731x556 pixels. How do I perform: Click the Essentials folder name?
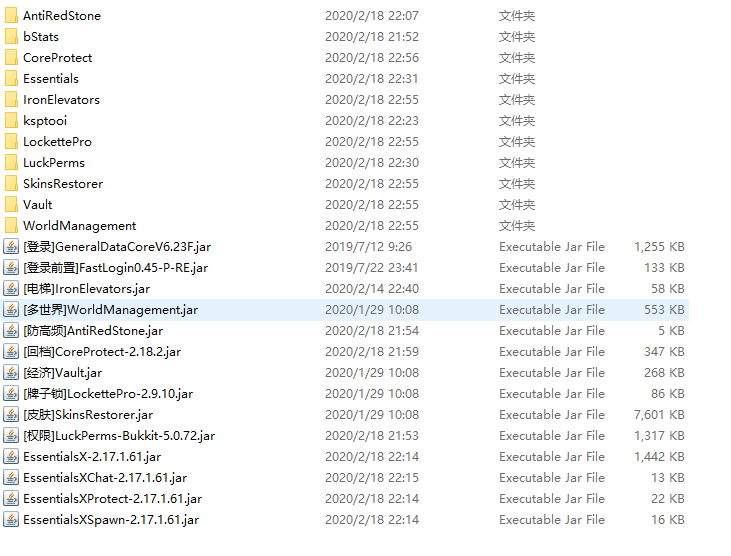coord(51,78)
